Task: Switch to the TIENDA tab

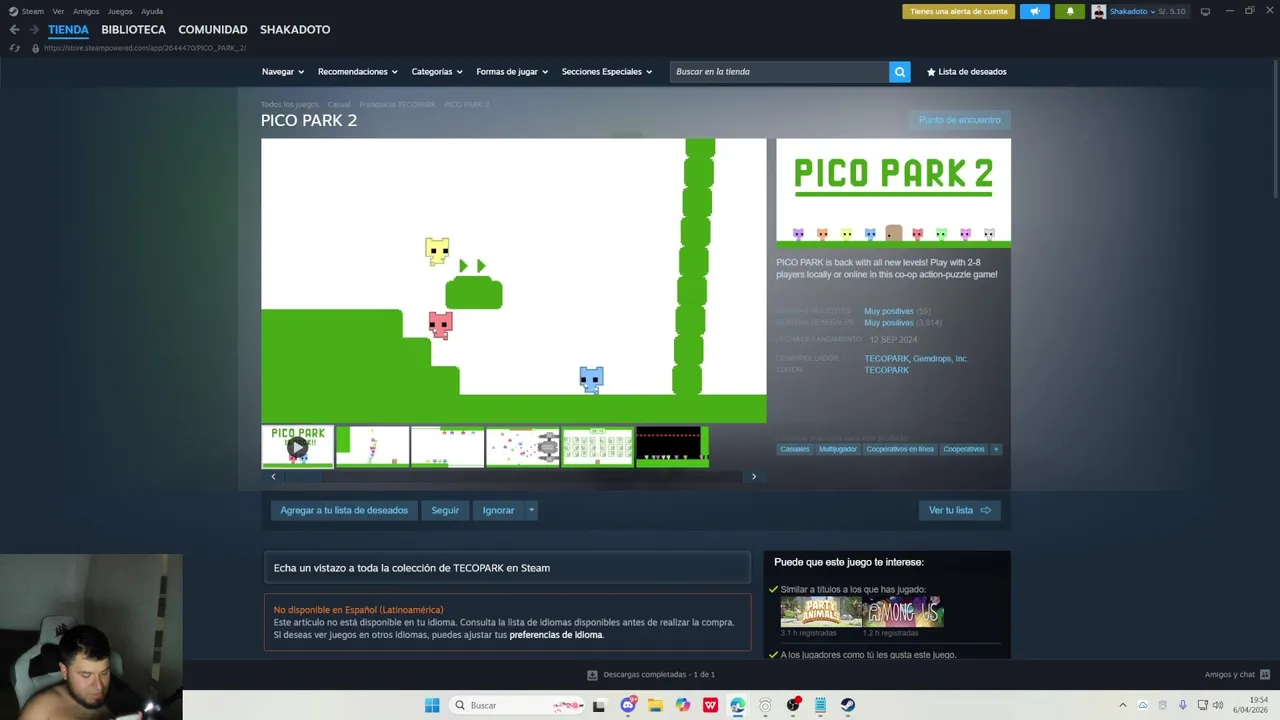Action: tap(68, 30)
